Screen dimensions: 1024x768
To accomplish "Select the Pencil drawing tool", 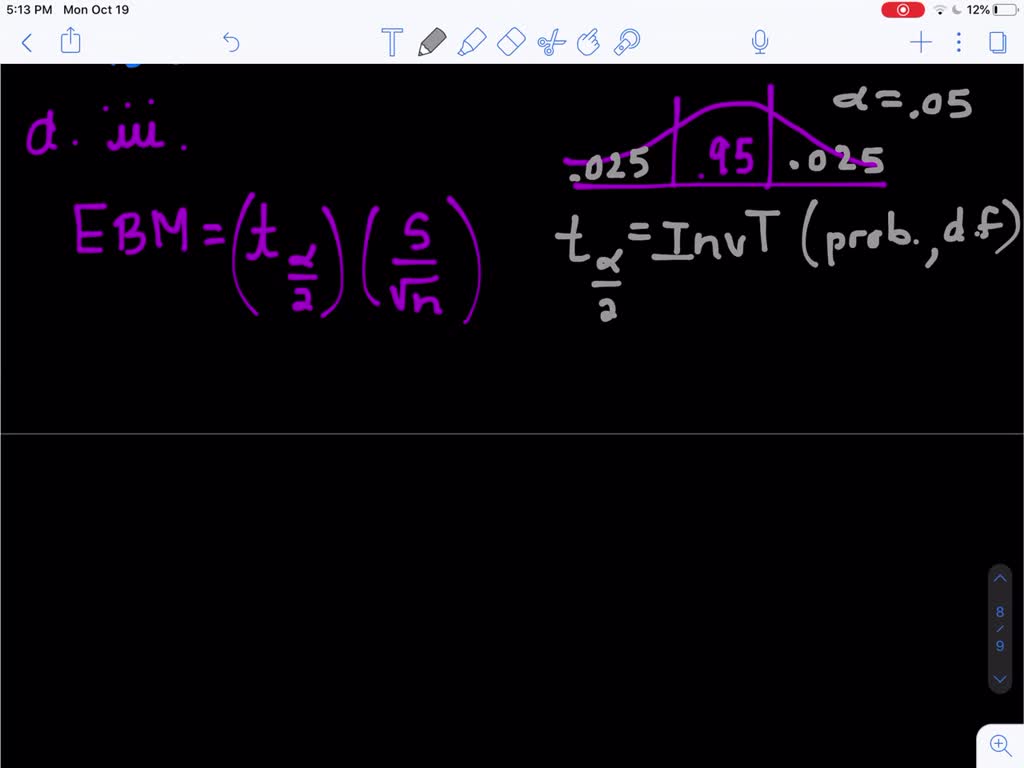I will point(432,42).
